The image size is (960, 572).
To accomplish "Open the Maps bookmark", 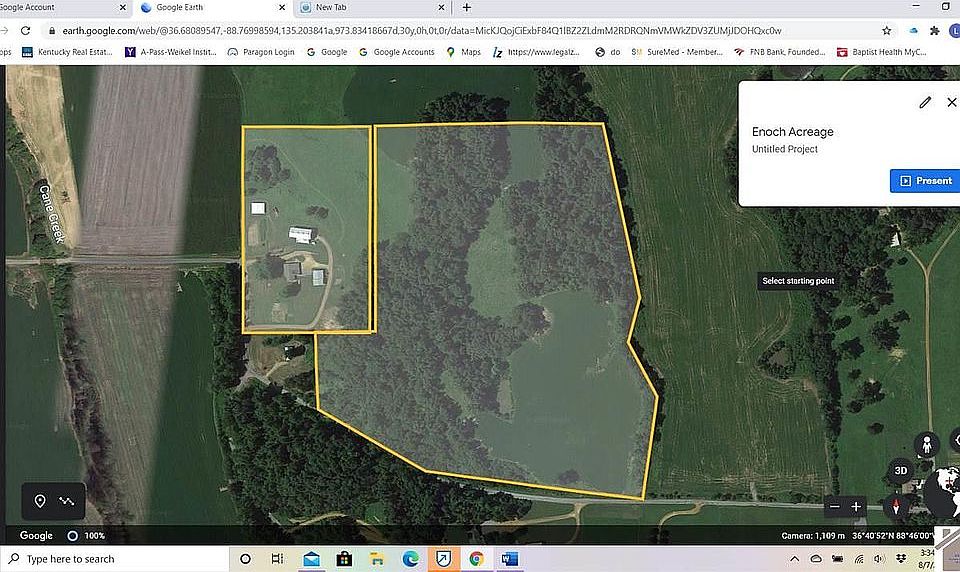I will coord(463,52).
